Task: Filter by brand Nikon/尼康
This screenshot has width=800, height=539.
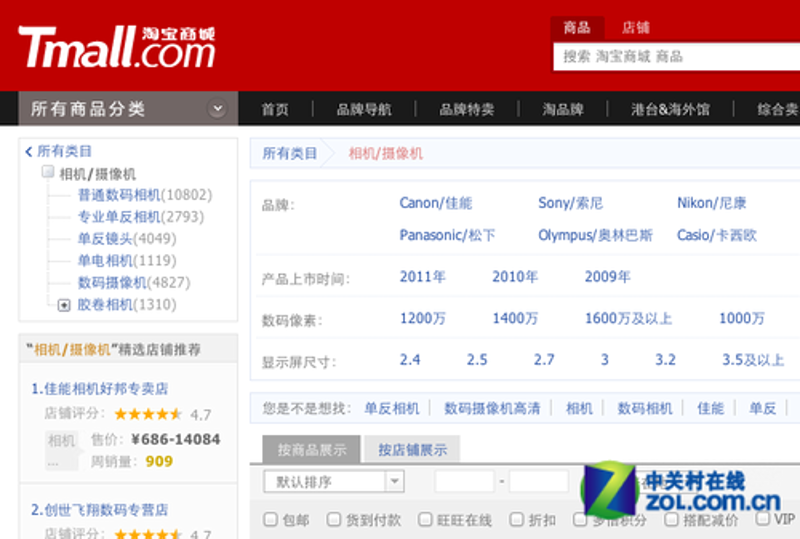Action: tap(712, 203)
